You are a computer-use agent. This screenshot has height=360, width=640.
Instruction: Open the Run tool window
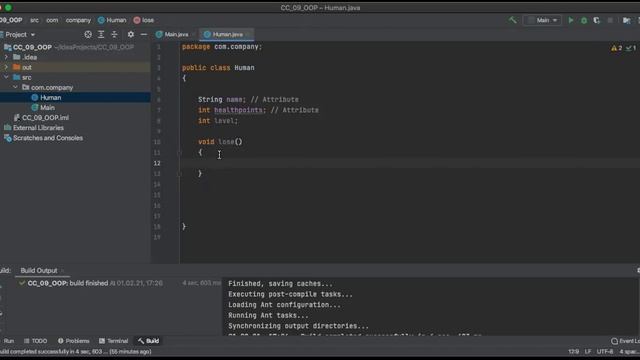pos(9,341)
